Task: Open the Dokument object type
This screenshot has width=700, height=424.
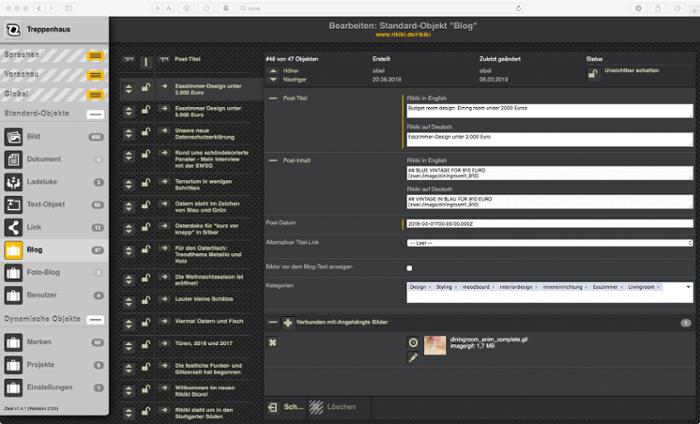Action: (54, 159)
